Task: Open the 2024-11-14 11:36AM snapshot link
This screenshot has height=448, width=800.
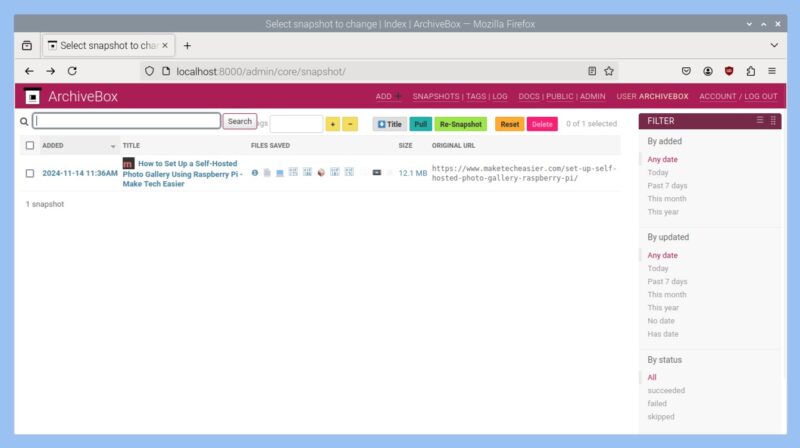Action: (80, 173)
